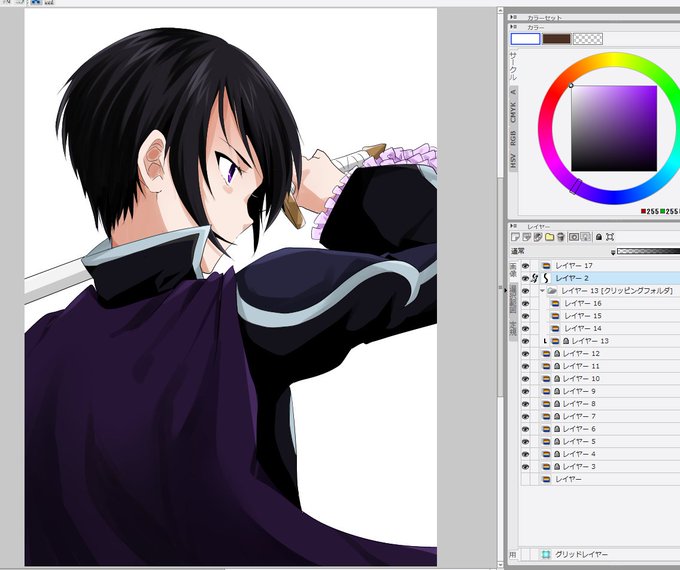
Task: Hide レイヤー 17 with its eye icon
Action: pyautogui.click(x=525, y=265)
